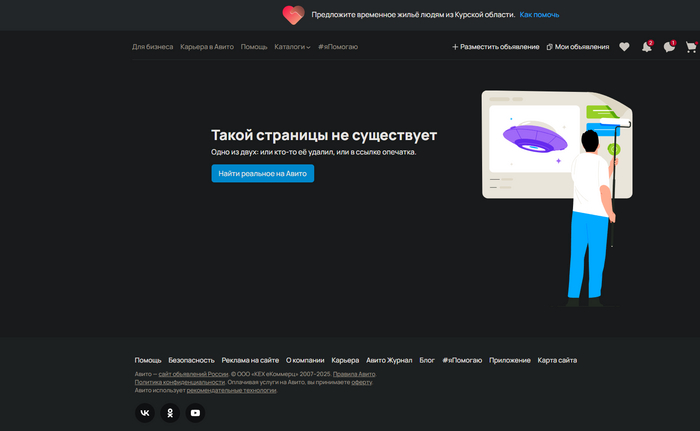This screenshot has width=700, height=431.
Task: Open messages chat bubble icon
Action: point(669,46)
